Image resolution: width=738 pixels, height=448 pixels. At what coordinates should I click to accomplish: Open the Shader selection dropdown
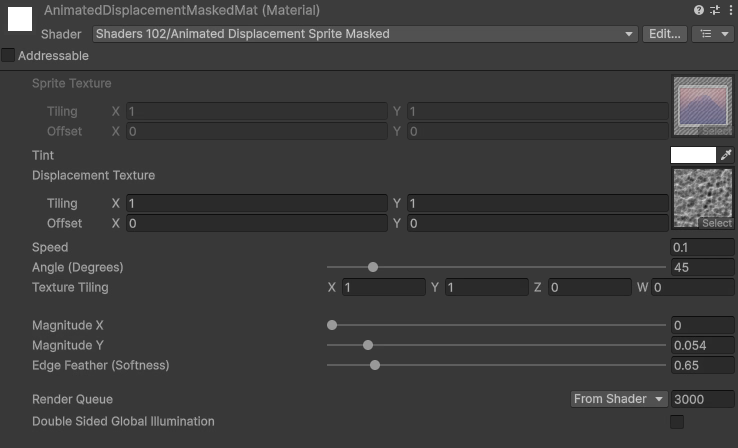[364, 34]
